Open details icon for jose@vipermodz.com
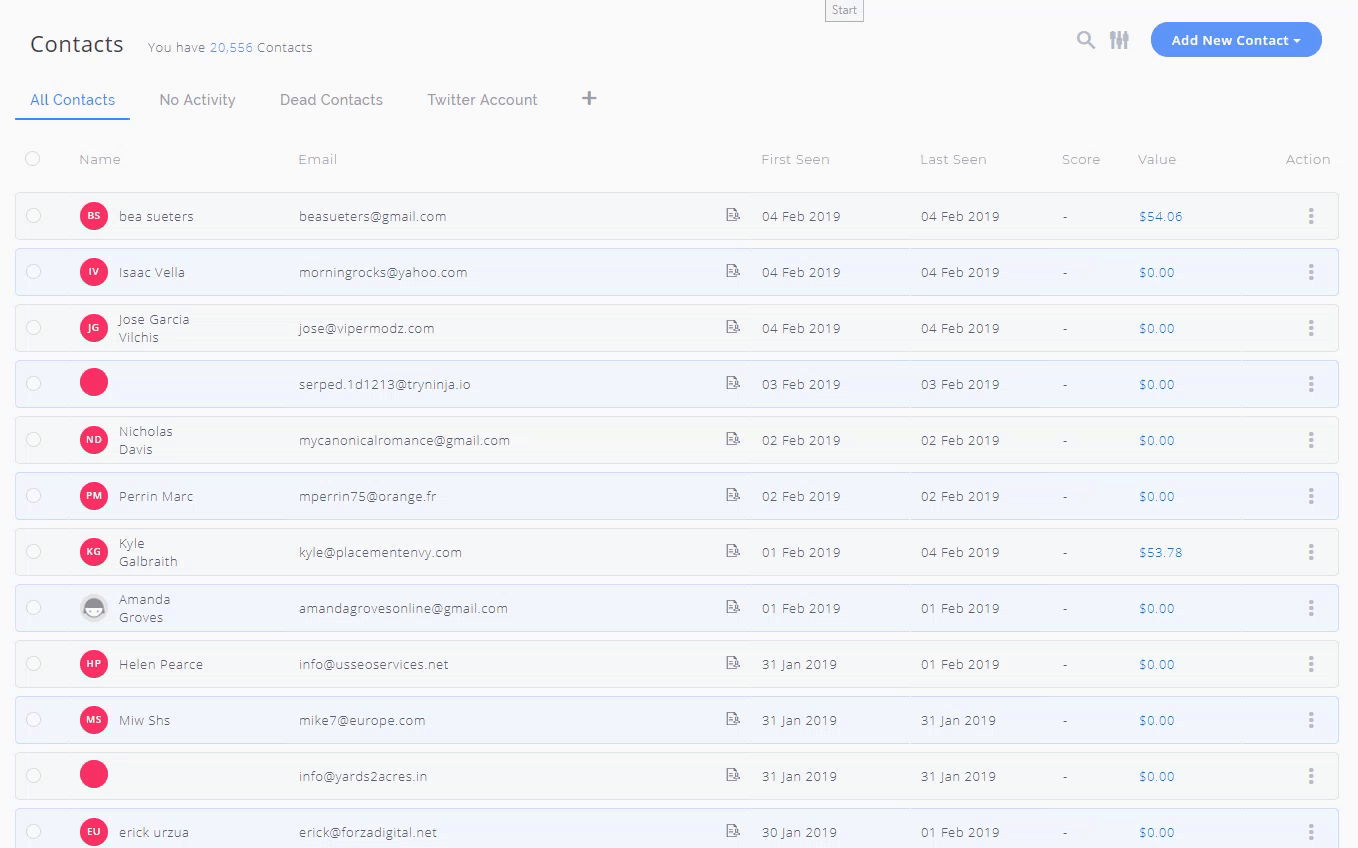This screenshot has height=848, width=1358. pos(733,327)
